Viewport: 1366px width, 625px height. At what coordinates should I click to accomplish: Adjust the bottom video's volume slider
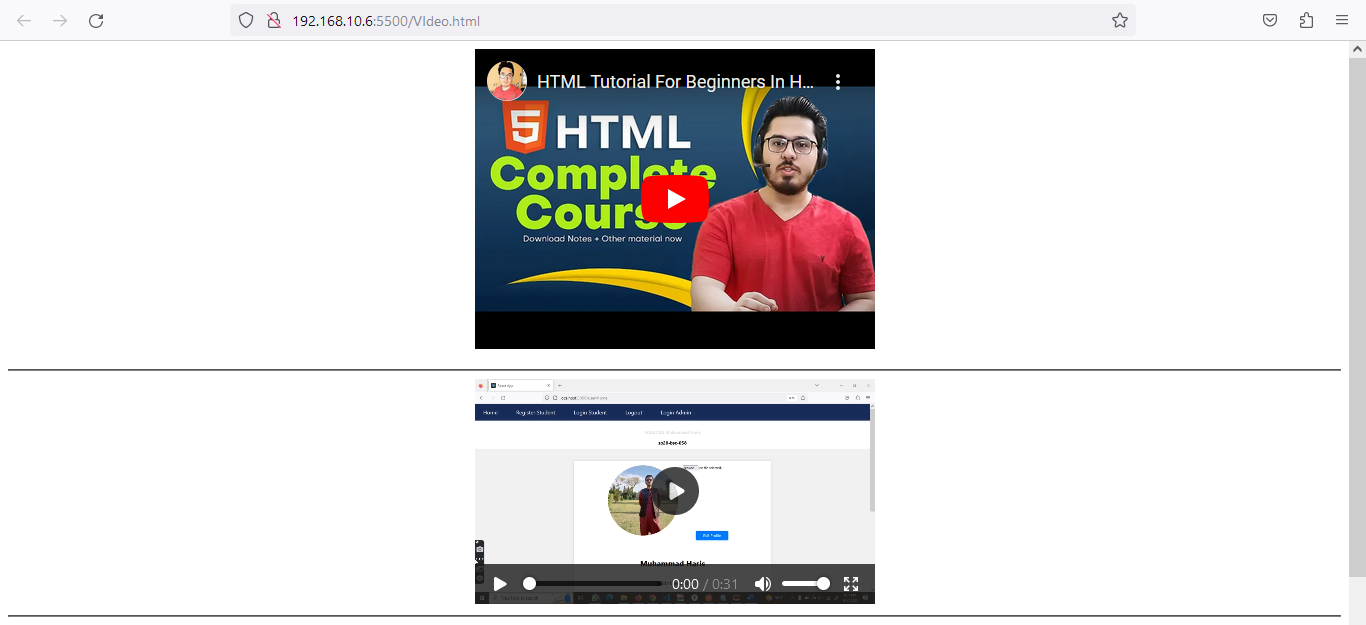pos(805,583)
